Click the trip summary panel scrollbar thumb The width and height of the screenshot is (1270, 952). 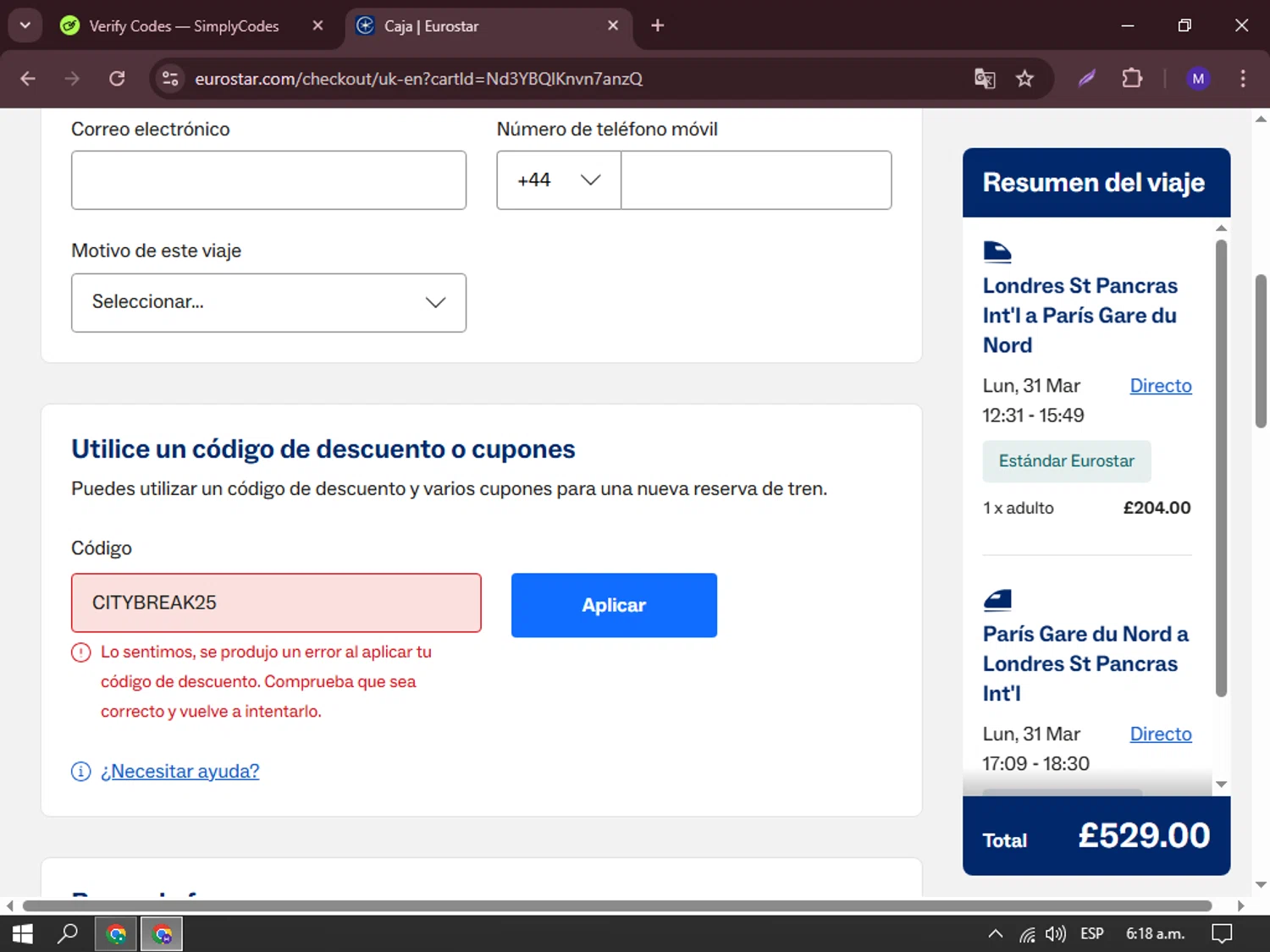(1221, 468)
